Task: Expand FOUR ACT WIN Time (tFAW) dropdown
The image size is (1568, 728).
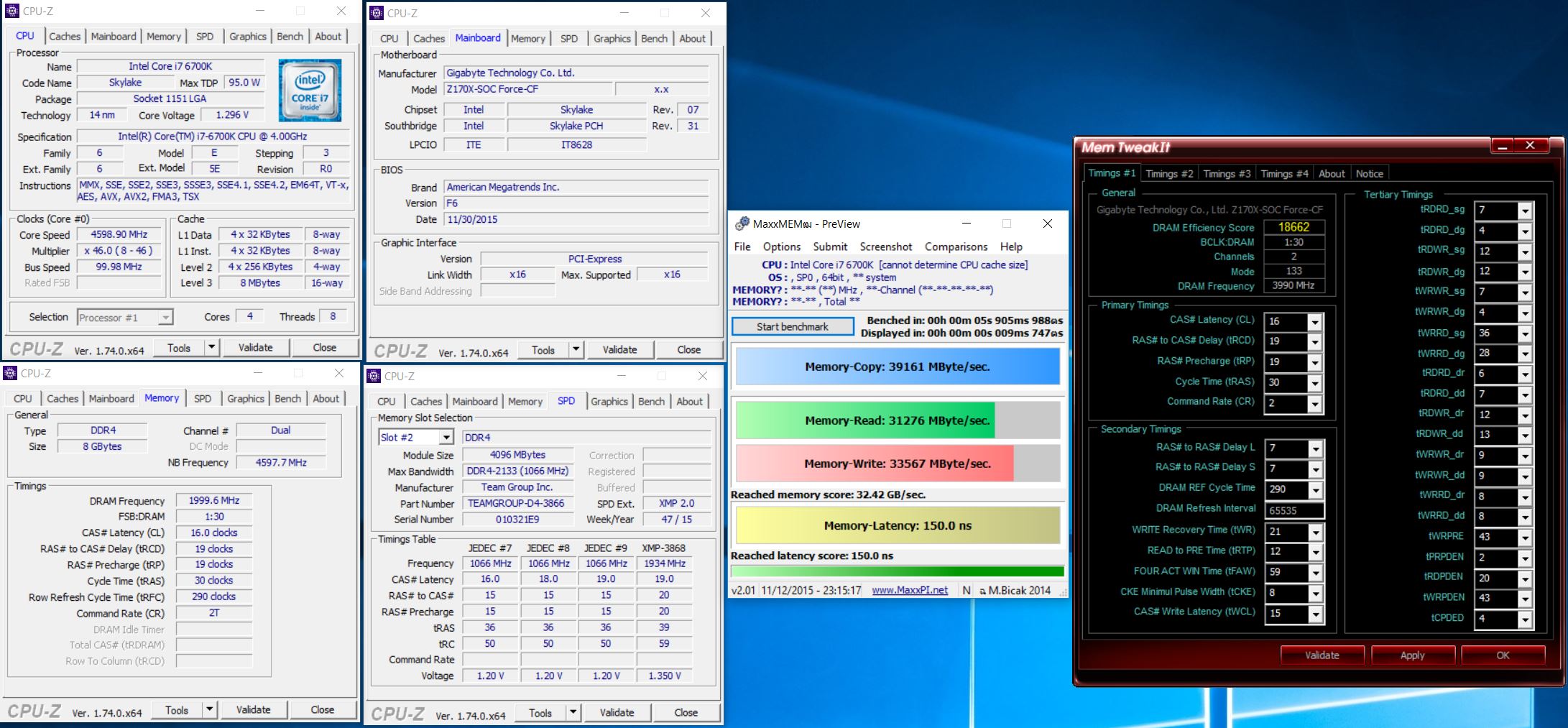Action: [1315, 573]
